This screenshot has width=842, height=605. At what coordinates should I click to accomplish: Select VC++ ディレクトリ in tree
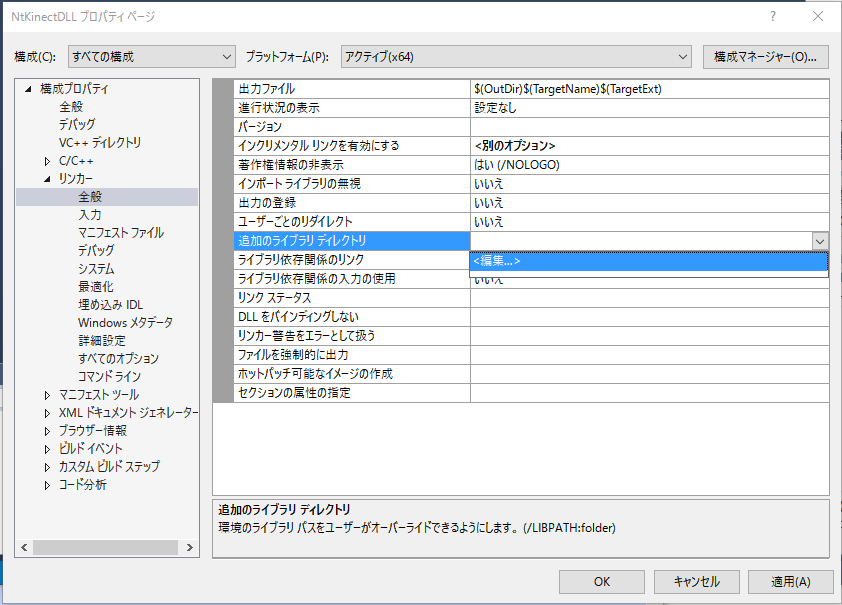click(x=100, y=143)
